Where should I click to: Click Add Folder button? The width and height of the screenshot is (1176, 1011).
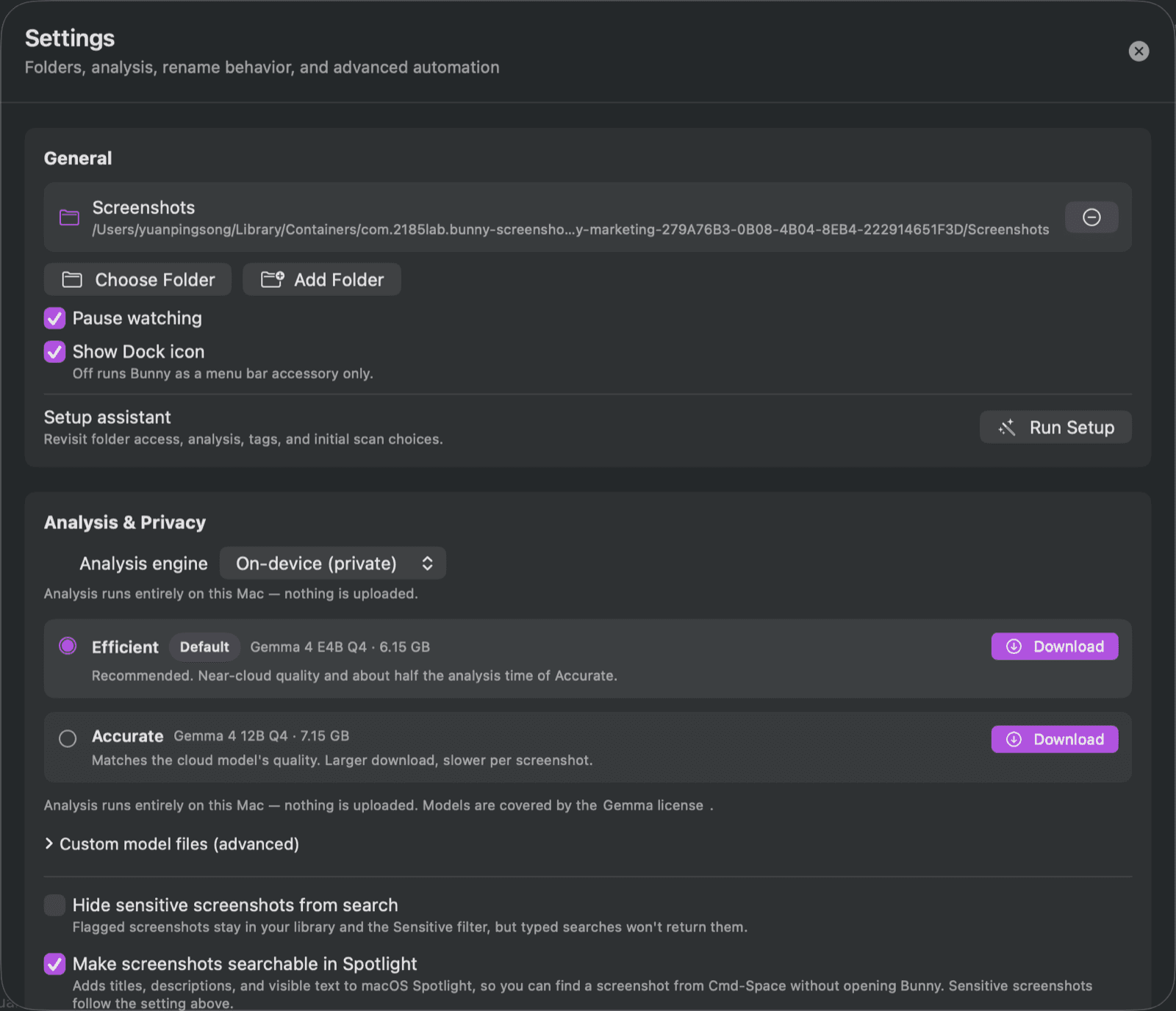coord(322,279)
